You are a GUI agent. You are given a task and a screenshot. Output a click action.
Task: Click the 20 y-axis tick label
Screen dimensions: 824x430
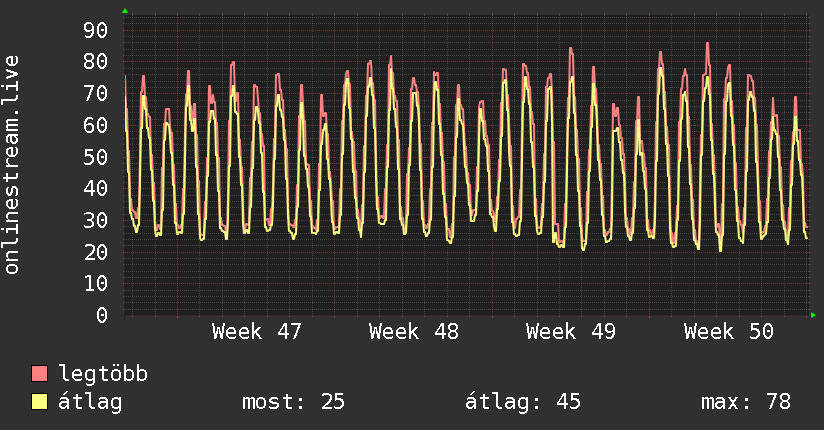(x=96, y=252)
